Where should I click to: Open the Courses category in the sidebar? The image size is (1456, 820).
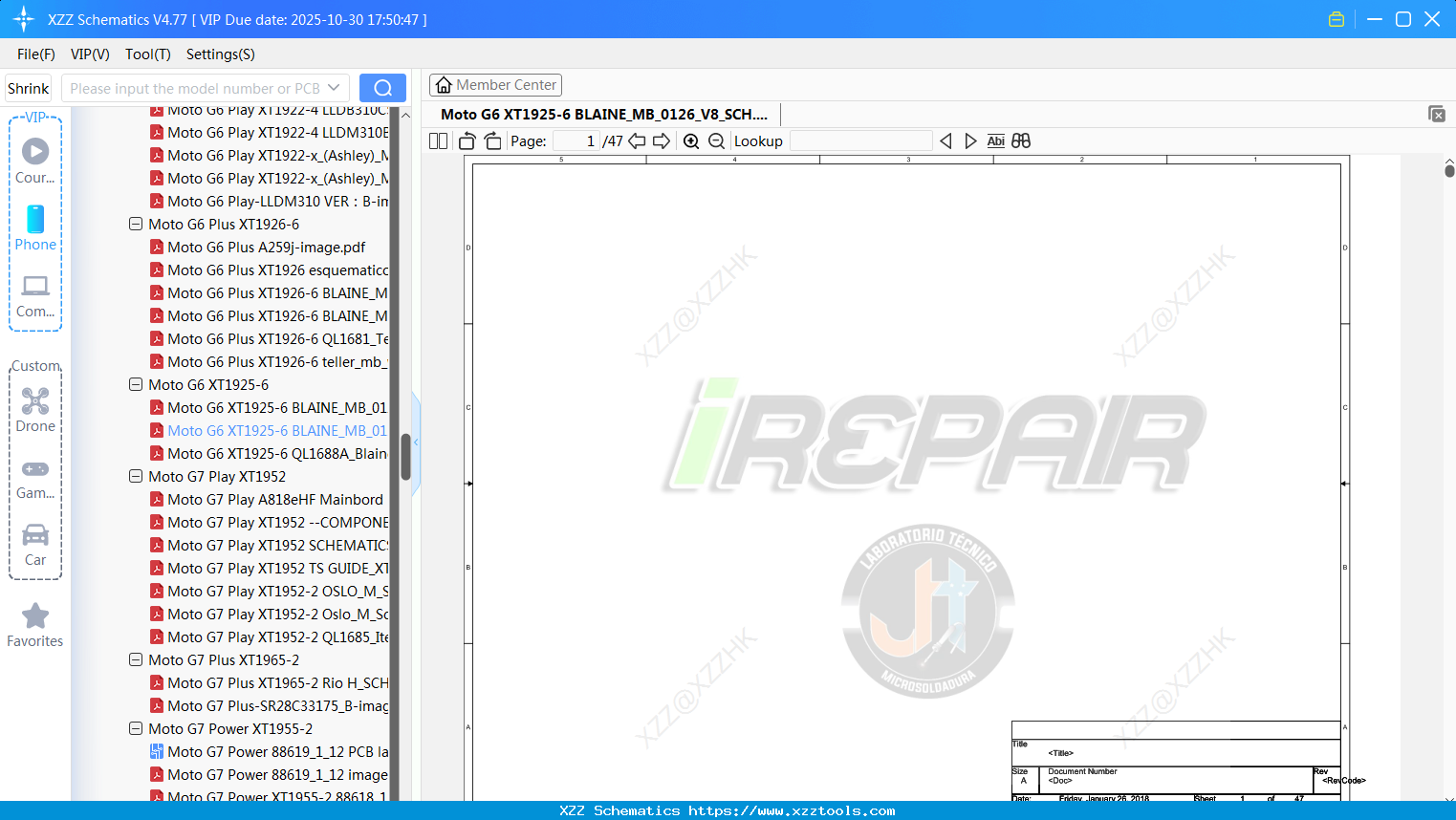pyautogui.click(x=35, y=161)
